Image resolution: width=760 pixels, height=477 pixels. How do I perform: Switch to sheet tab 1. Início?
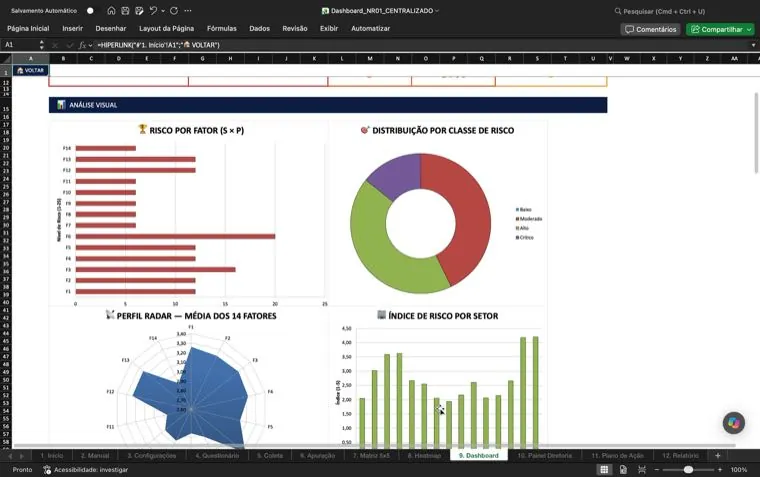tap(52, 456)
